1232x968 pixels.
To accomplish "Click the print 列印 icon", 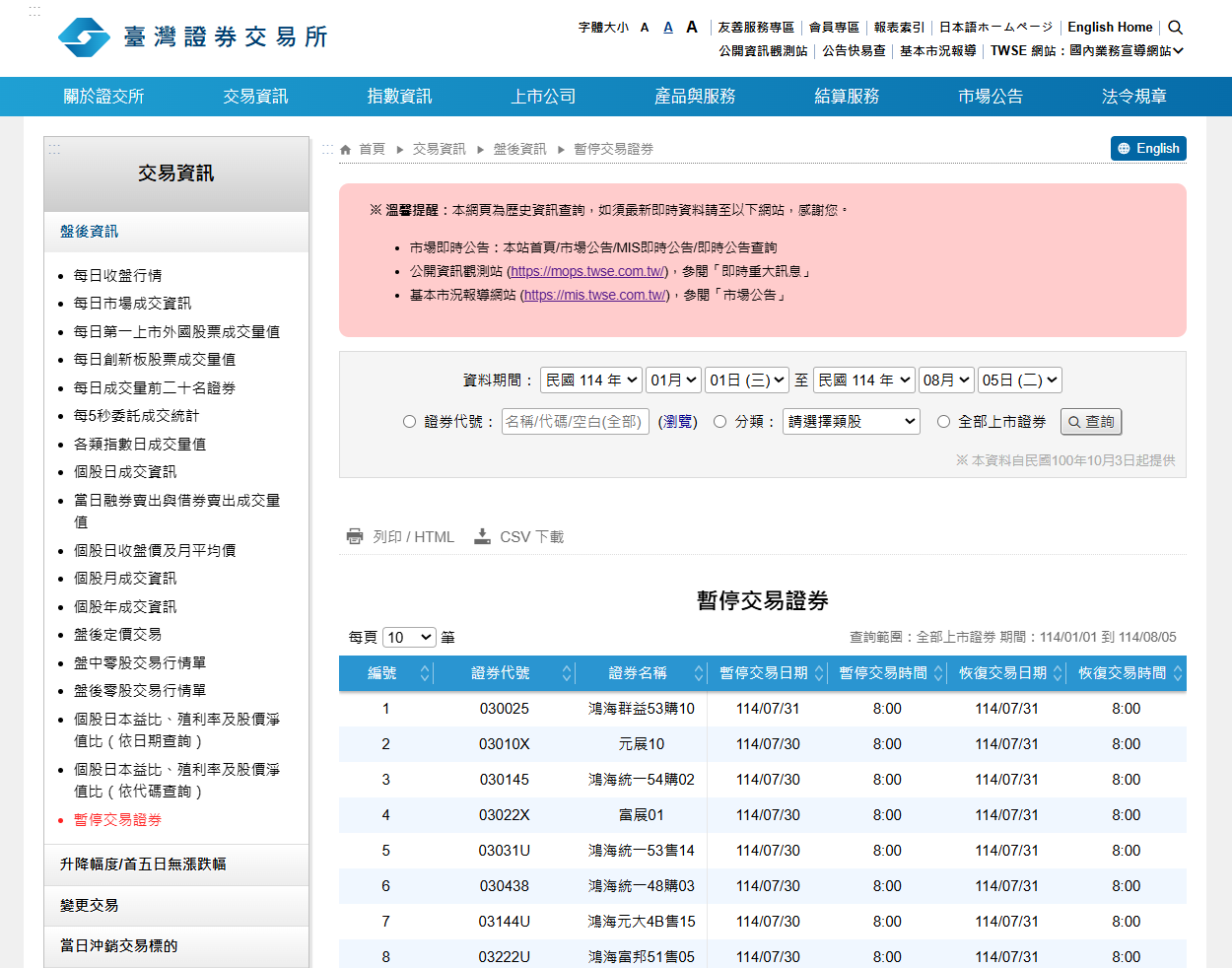I will click(355, 536).
